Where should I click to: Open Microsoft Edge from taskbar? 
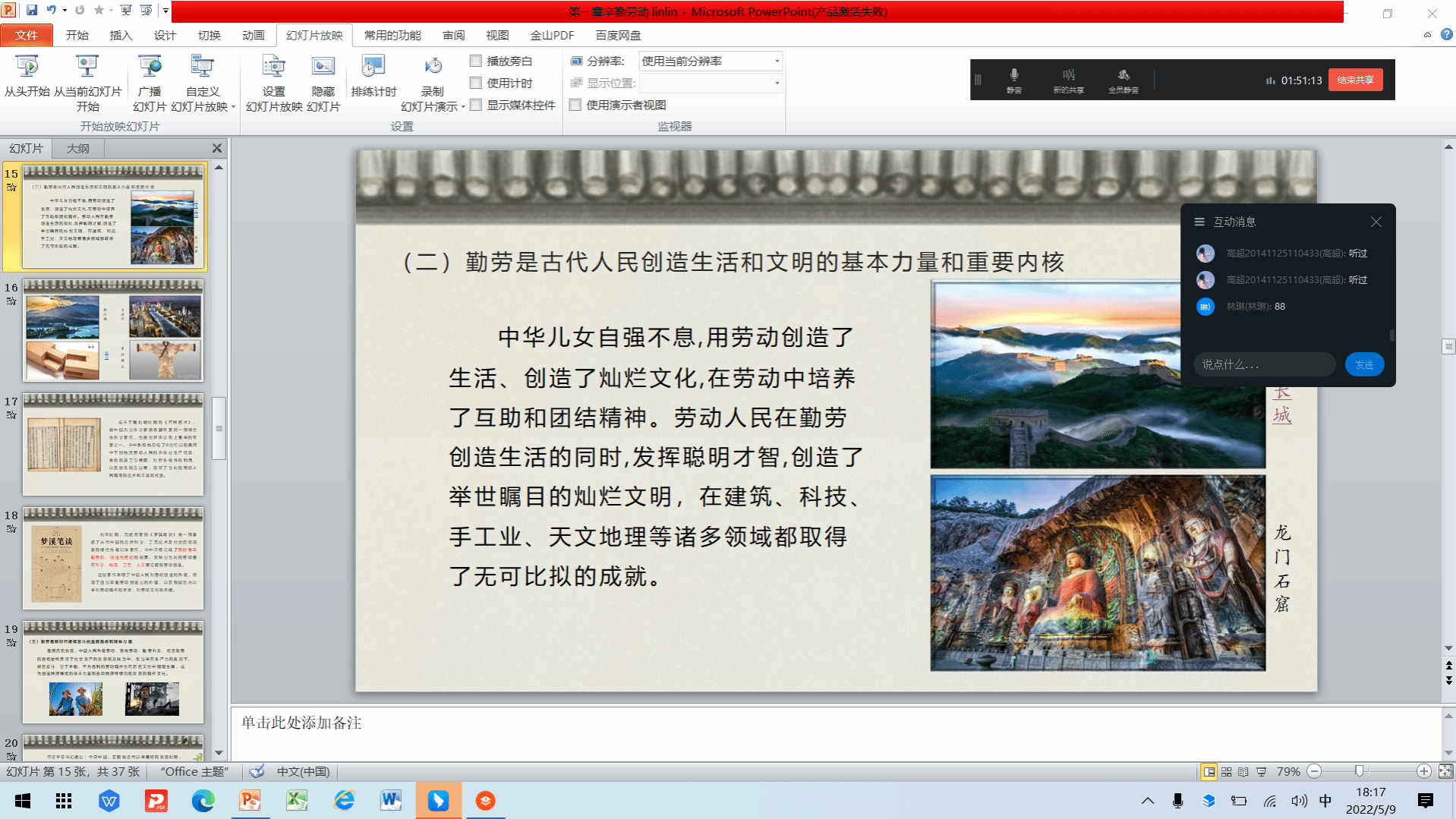click(x=203, y=801)
